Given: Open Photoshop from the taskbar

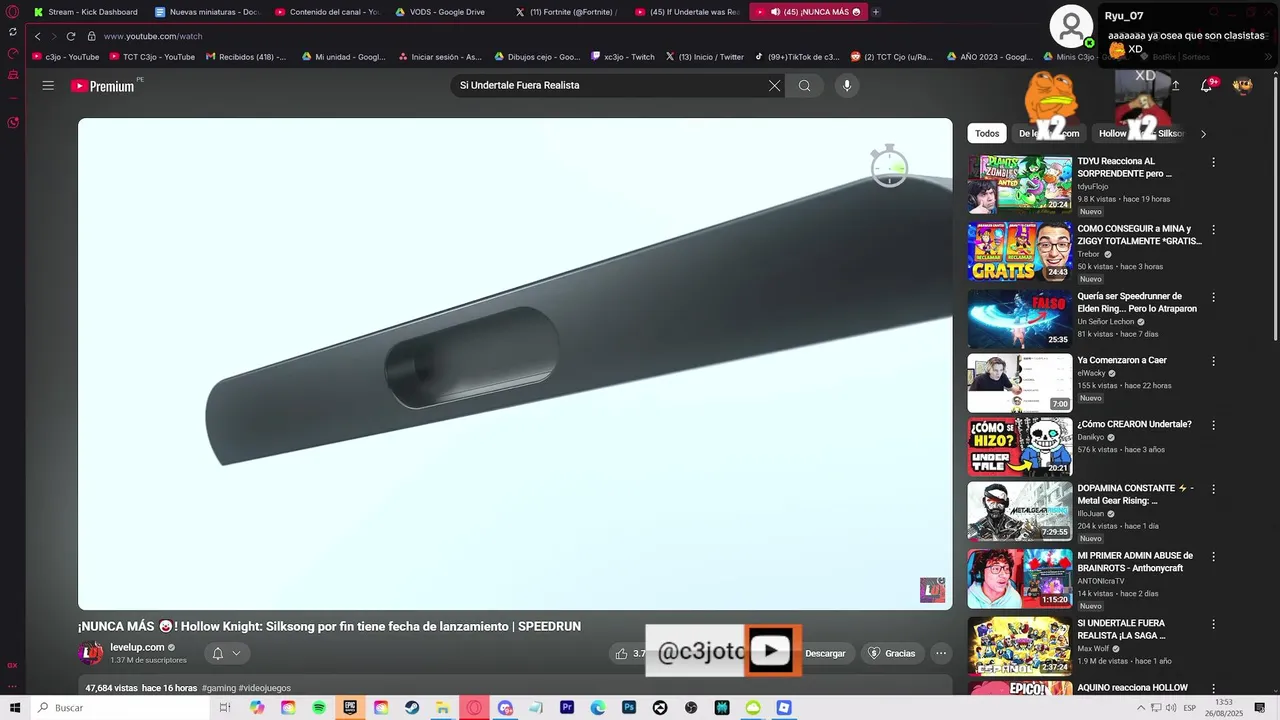Looking at the screenshot, I should point(629,708).
